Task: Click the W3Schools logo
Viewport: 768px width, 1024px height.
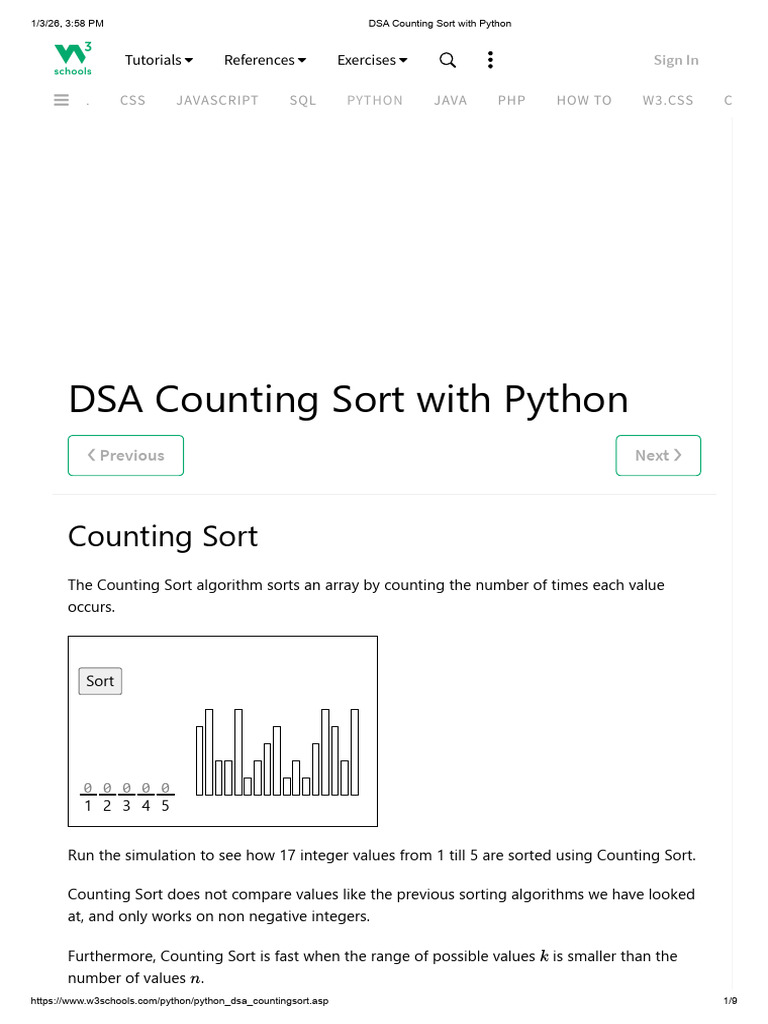Action: [72, 59]
